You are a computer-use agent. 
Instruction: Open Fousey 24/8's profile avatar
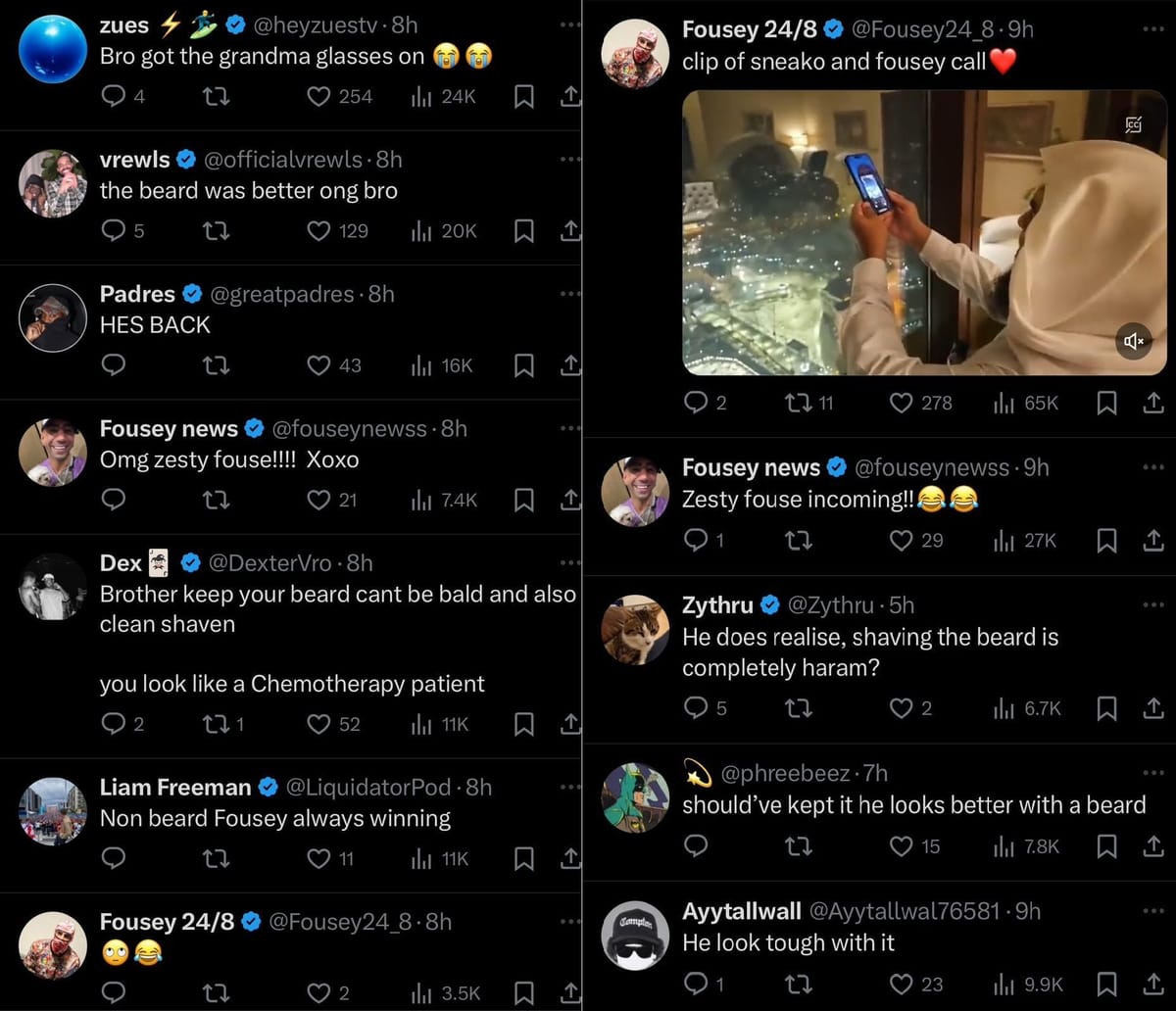[x=635, y=53]
